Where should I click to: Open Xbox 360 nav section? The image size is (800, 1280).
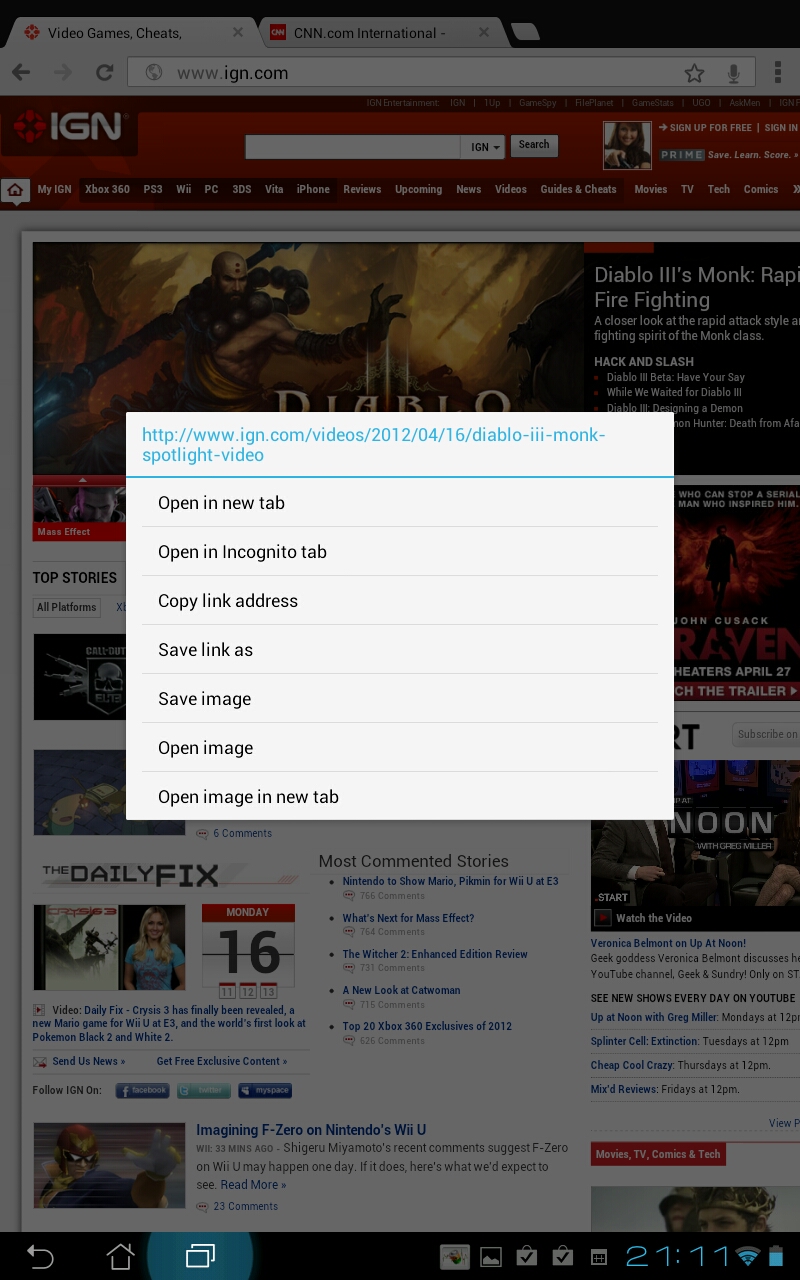[x=107, y=189]
